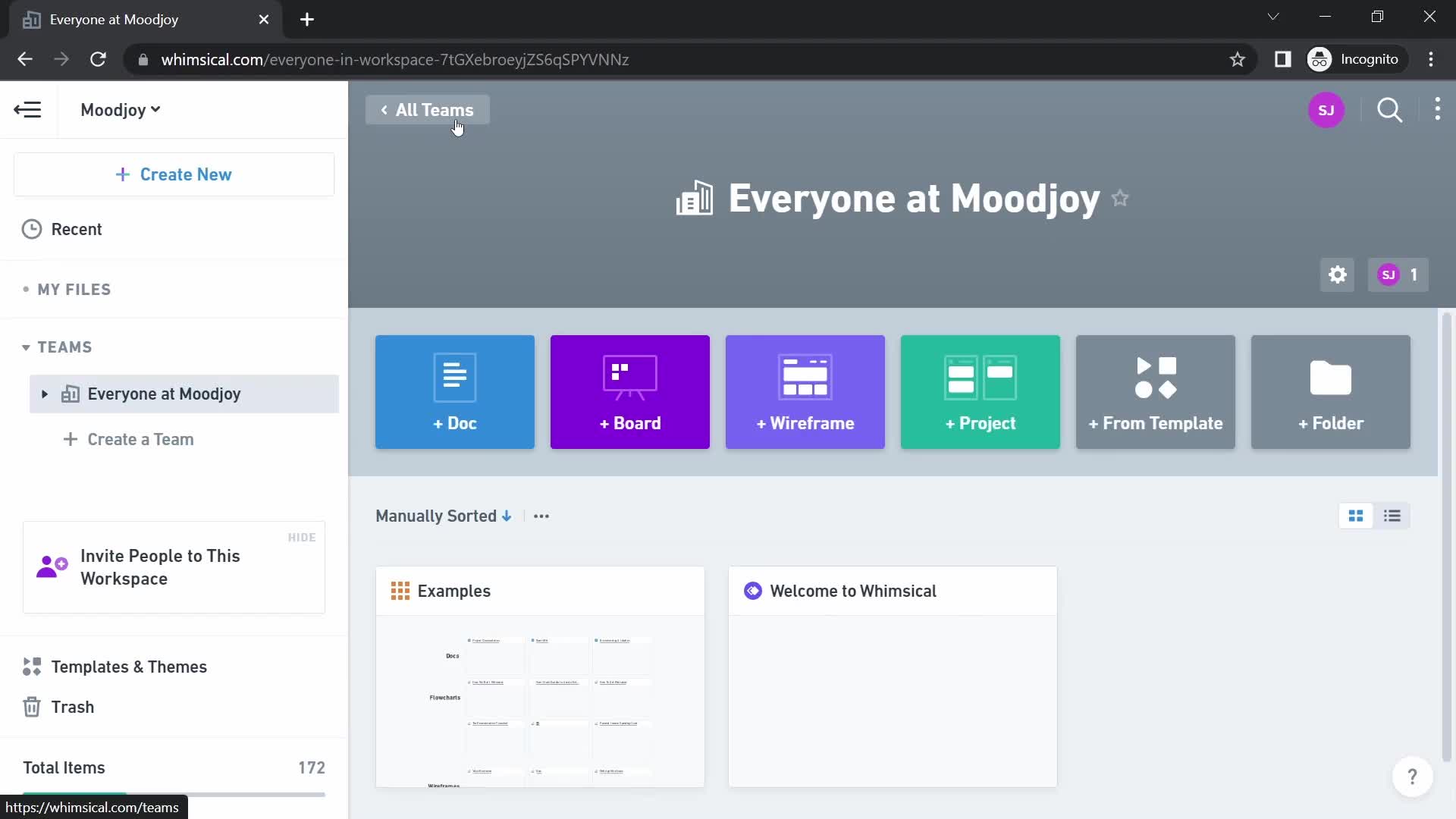The width and height of the screenshot is (1456, 819).
Task: Open the Wireframe creation tool
Action: (805, 391)
